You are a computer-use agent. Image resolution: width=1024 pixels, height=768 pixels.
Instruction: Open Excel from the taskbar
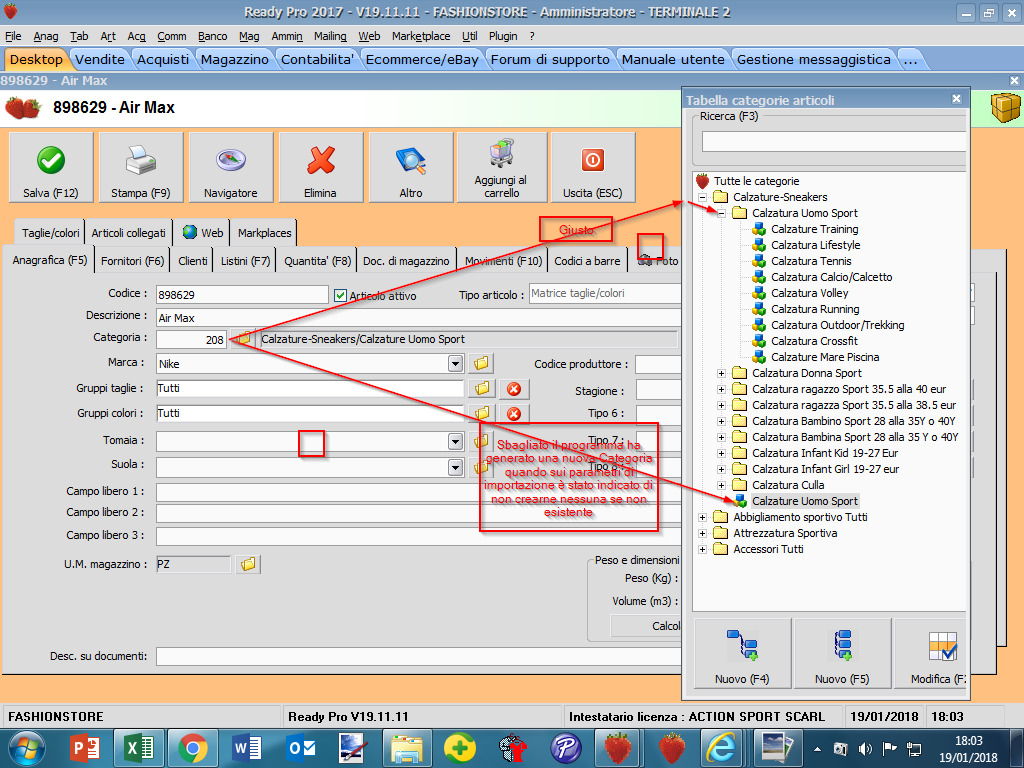pos(138,748)
